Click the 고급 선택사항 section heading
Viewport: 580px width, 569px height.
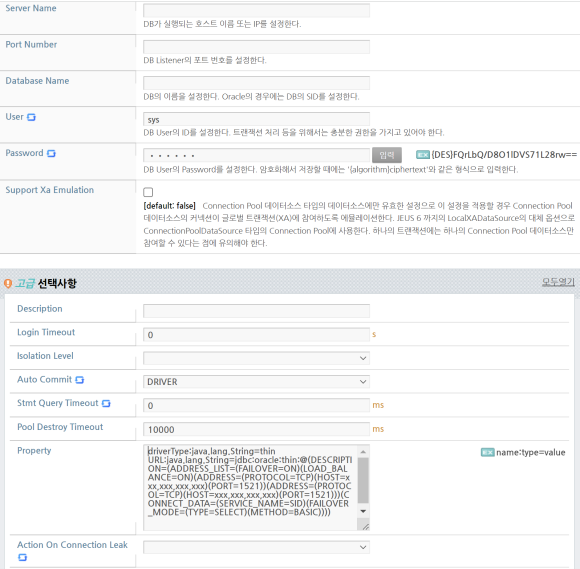click(45, 283)
